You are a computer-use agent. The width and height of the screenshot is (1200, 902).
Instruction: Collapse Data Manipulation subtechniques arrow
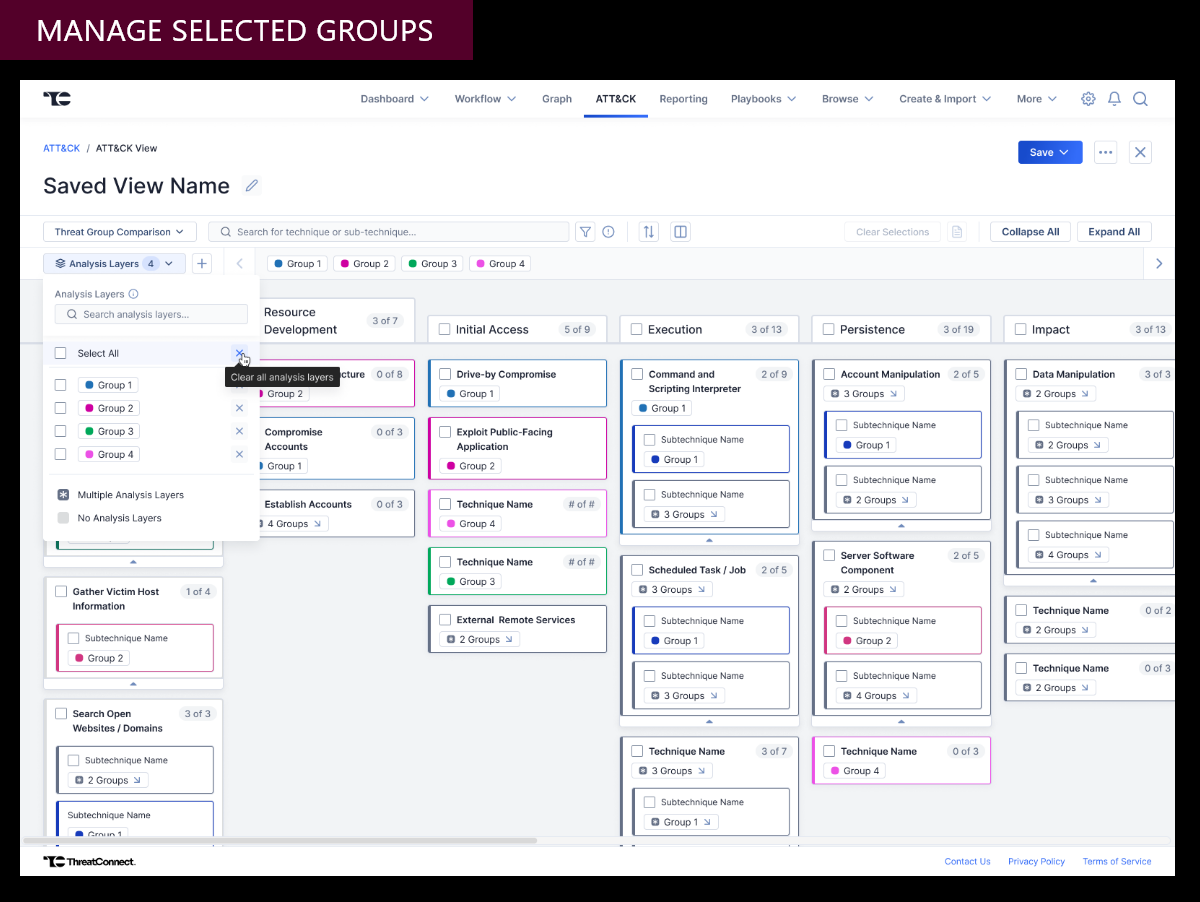1092,579
